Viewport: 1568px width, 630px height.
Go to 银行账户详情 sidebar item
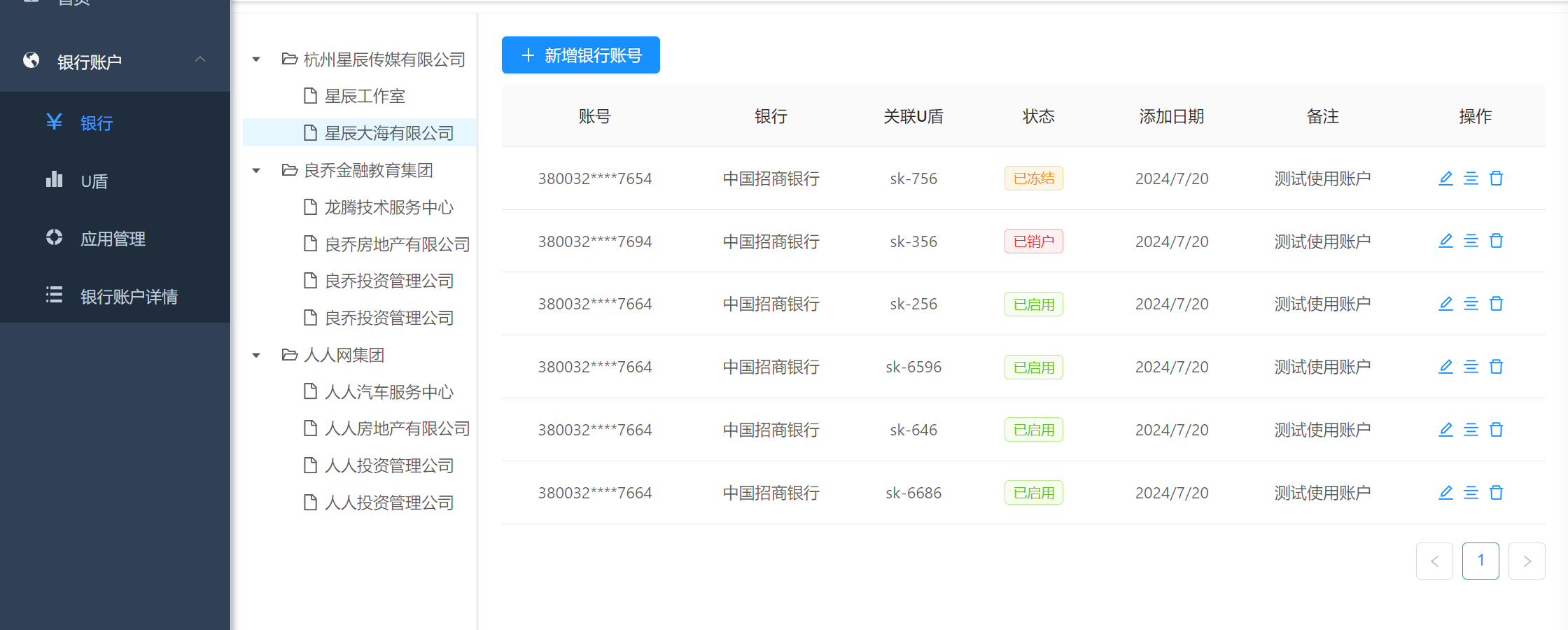point(129,297)
